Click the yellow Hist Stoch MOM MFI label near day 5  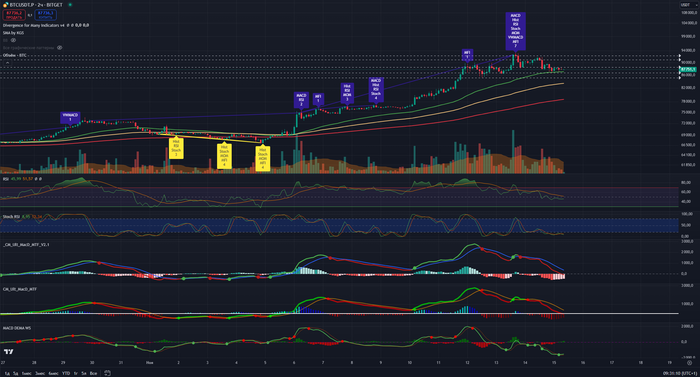262,159
